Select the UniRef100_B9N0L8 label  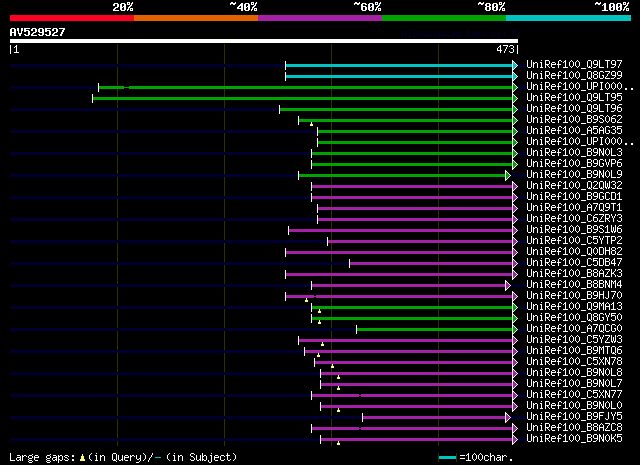click(574, 373)
